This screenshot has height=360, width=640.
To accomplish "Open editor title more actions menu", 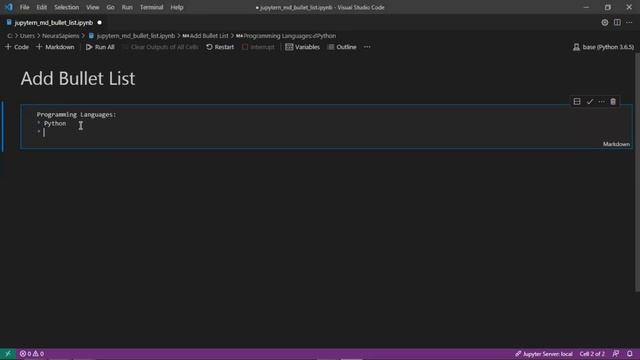I will tap(629, 23).
